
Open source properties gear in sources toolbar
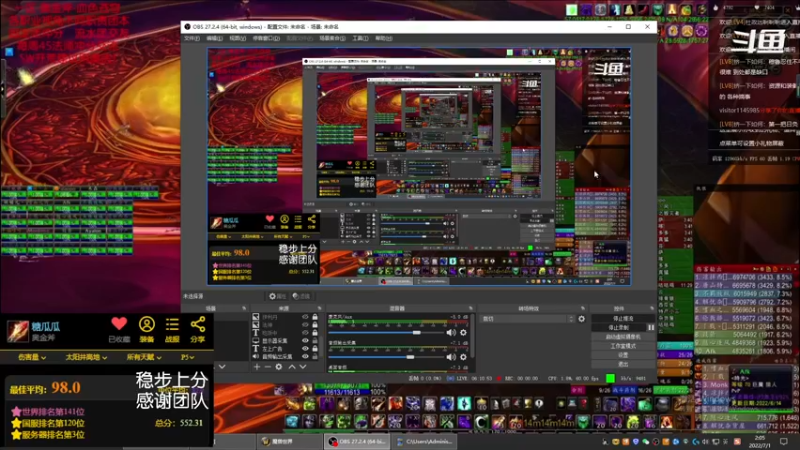coord(279,366)
